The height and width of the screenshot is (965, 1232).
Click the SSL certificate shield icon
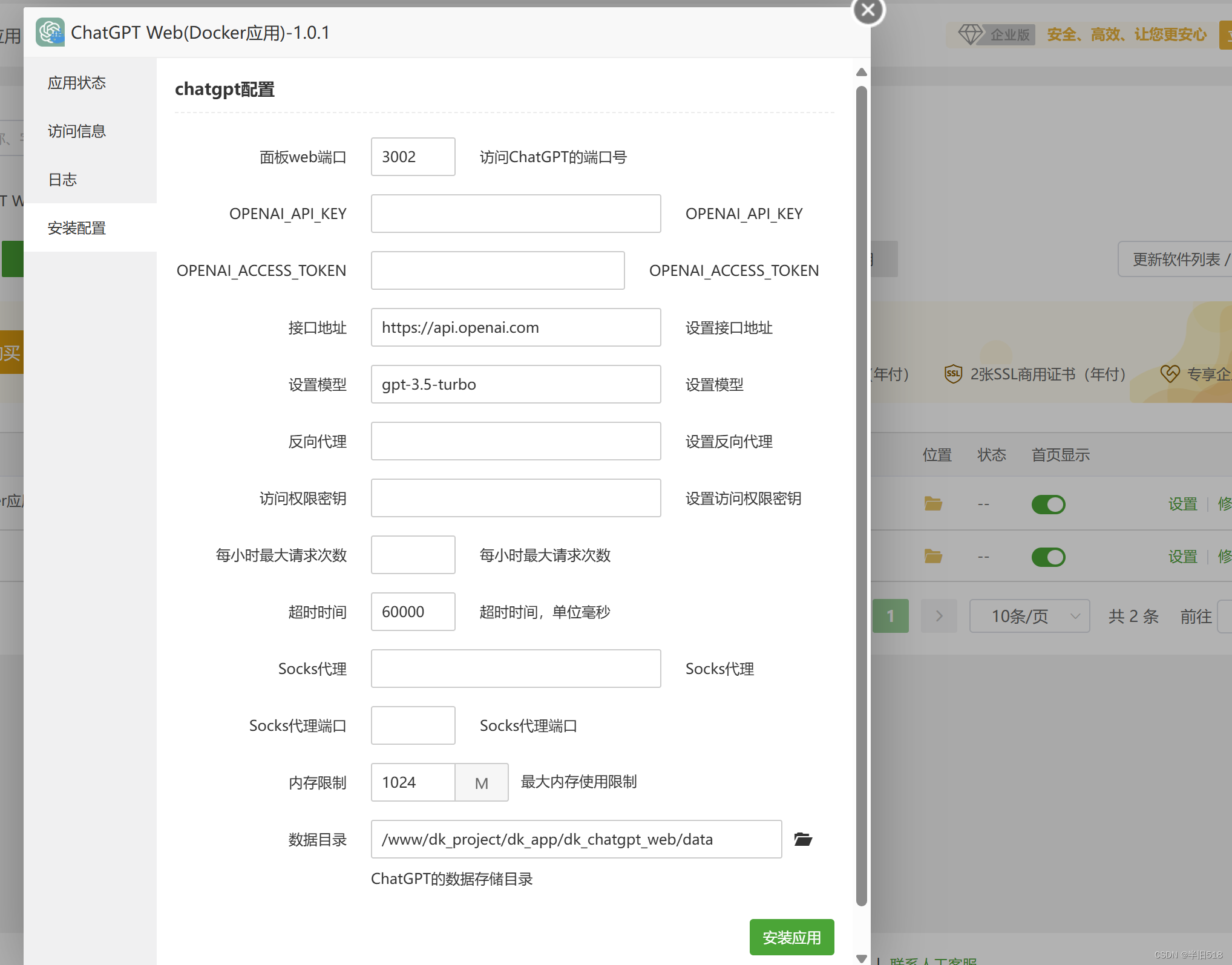953,374
